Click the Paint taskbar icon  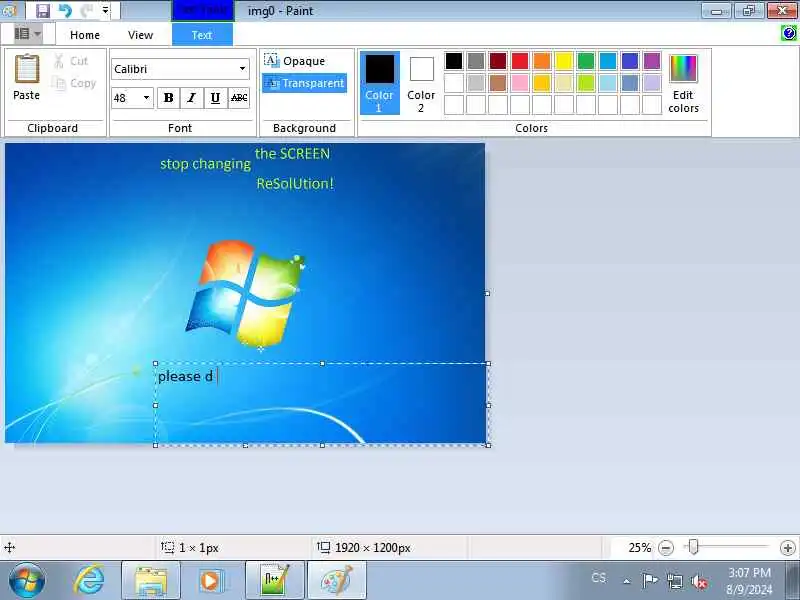337,581
